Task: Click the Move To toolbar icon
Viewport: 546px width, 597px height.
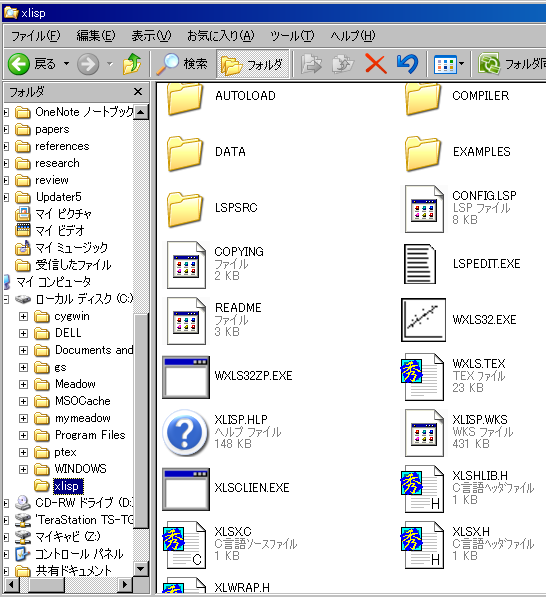Action: pos(311,64)
